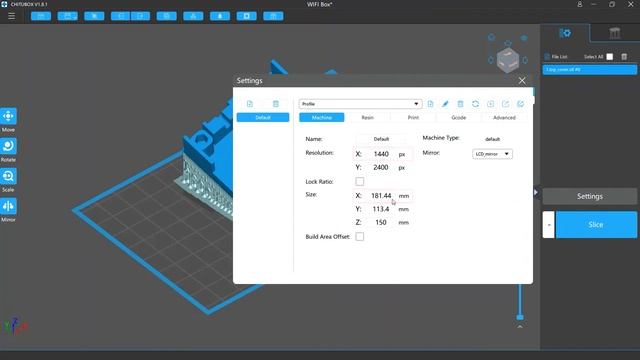Click the up chevron below layer slider
Screen dimensions: 640x360
click(x=520, y=327)
